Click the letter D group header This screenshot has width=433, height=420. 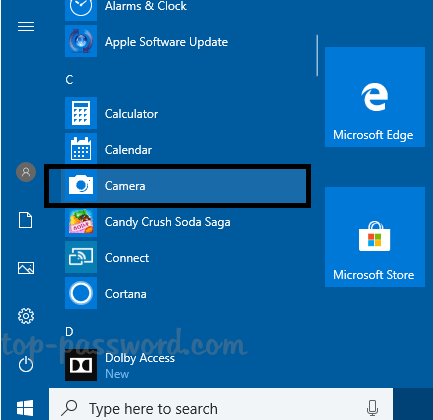(69, 332)
